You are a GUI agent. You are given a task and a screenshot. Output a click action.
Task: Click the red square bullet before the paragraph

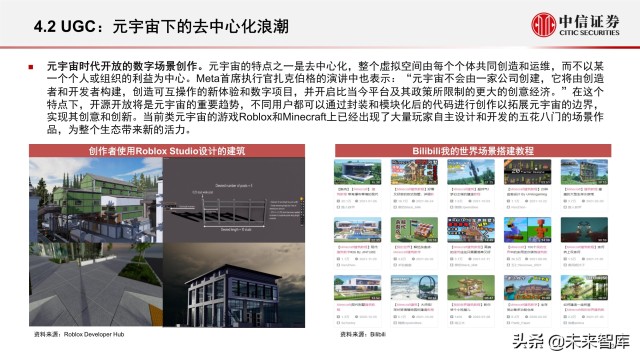pyautogui.click(x=31, y=67)
